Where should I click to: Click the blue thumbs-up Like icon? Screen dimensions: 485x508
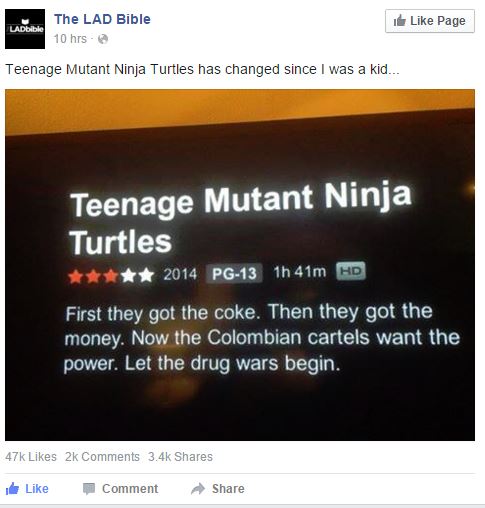click(12, 489)
